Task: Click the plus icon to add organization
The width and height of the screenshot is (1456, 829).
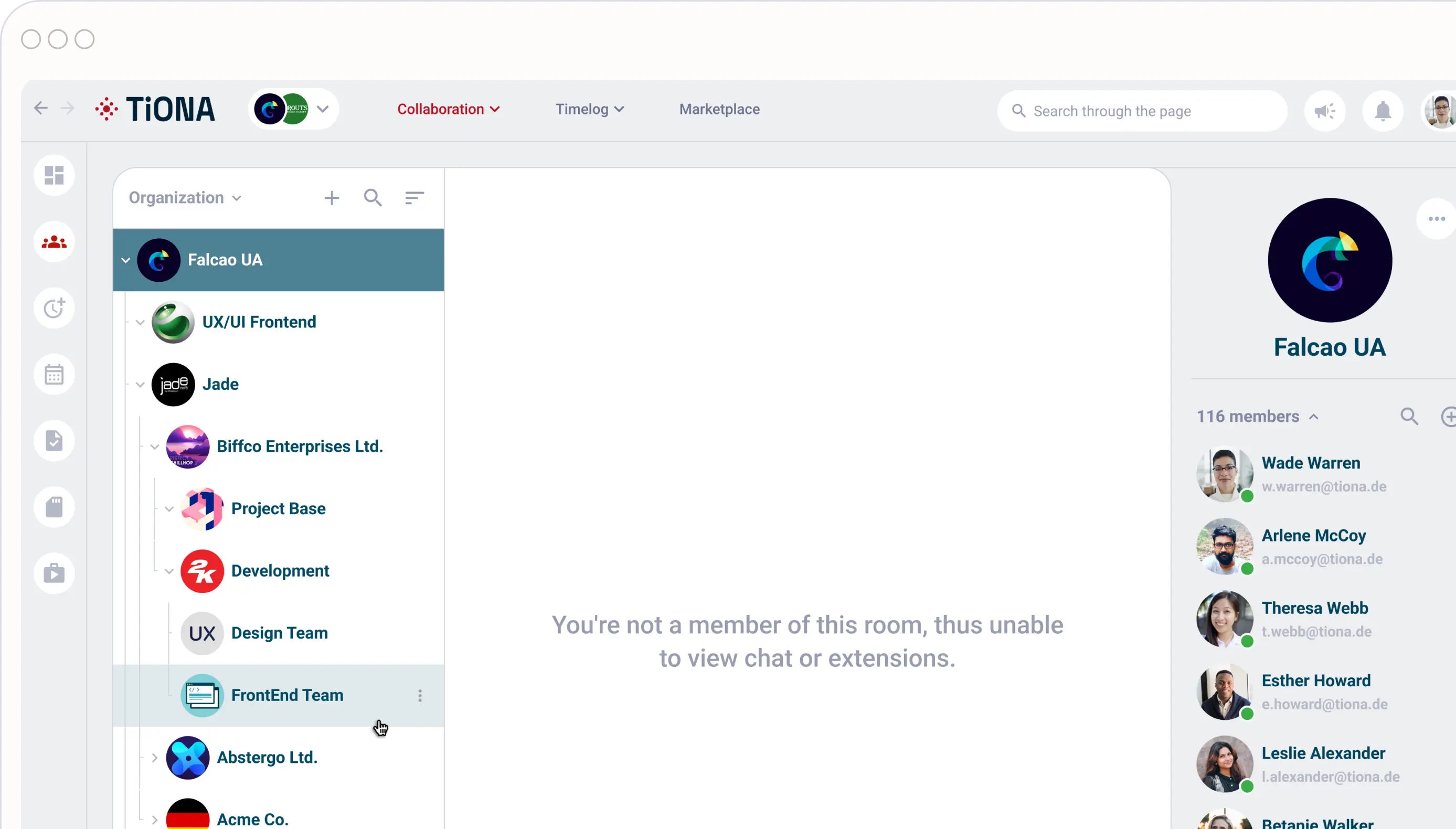Action: pyautogui.click(x=332, y=198)
